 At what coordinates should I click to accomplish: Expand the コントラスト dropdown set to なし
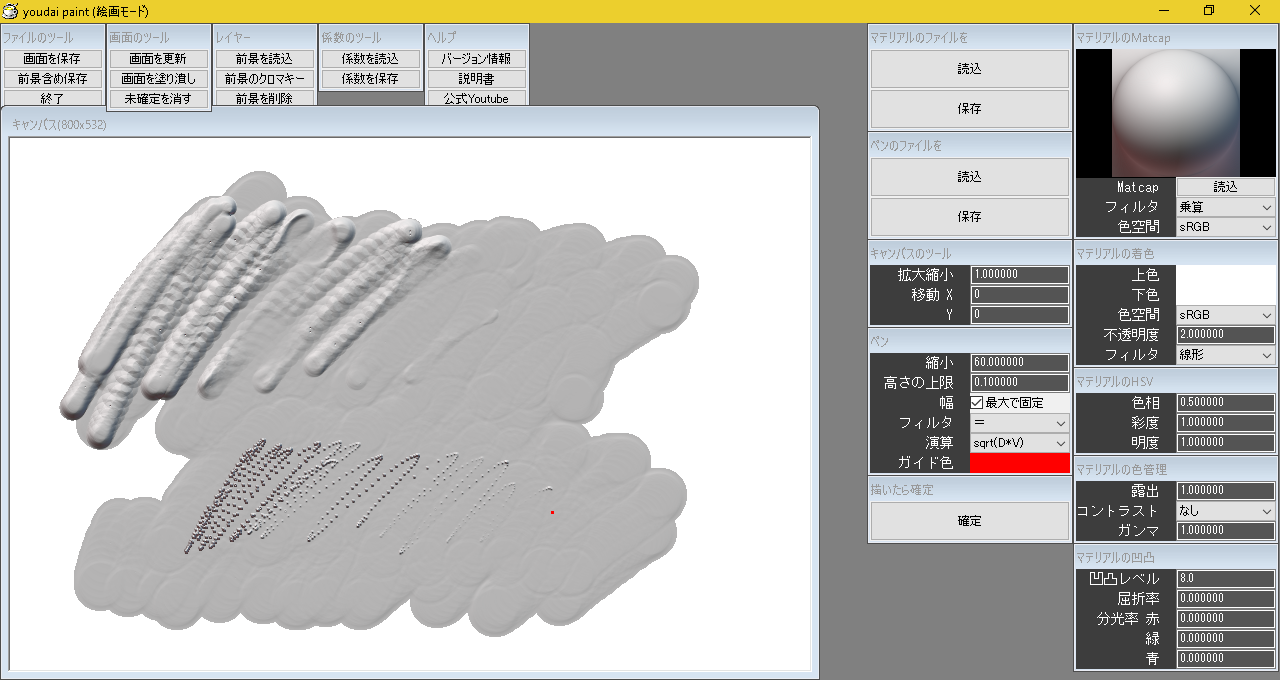[1225, 511]
